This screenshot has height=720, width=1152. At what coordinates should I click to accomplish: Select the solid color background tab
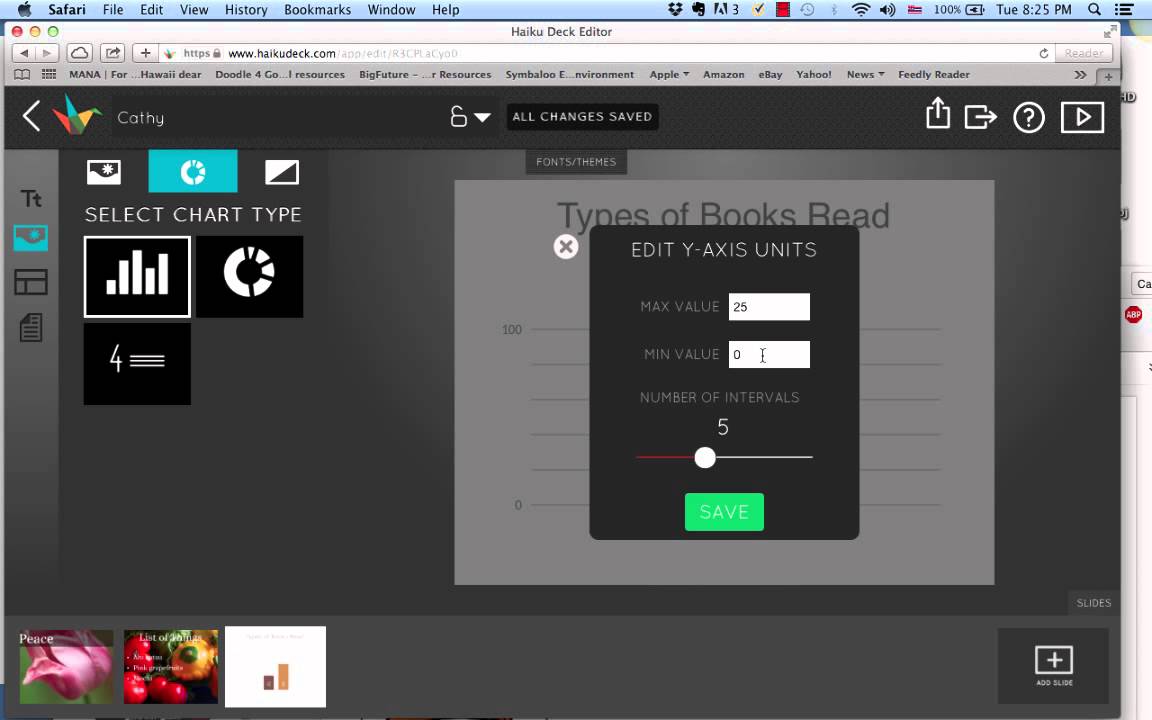click(x=281, y=172)
